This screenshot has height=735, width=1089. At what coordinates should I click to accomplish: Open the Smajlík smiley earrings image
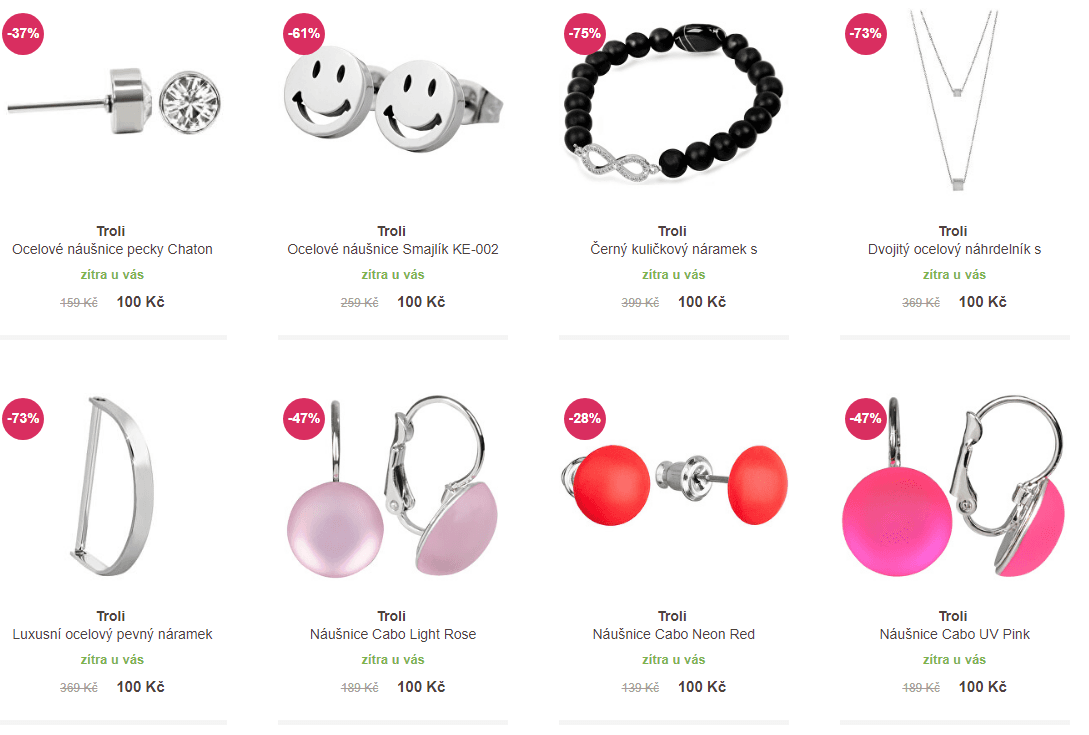point(393,99)
